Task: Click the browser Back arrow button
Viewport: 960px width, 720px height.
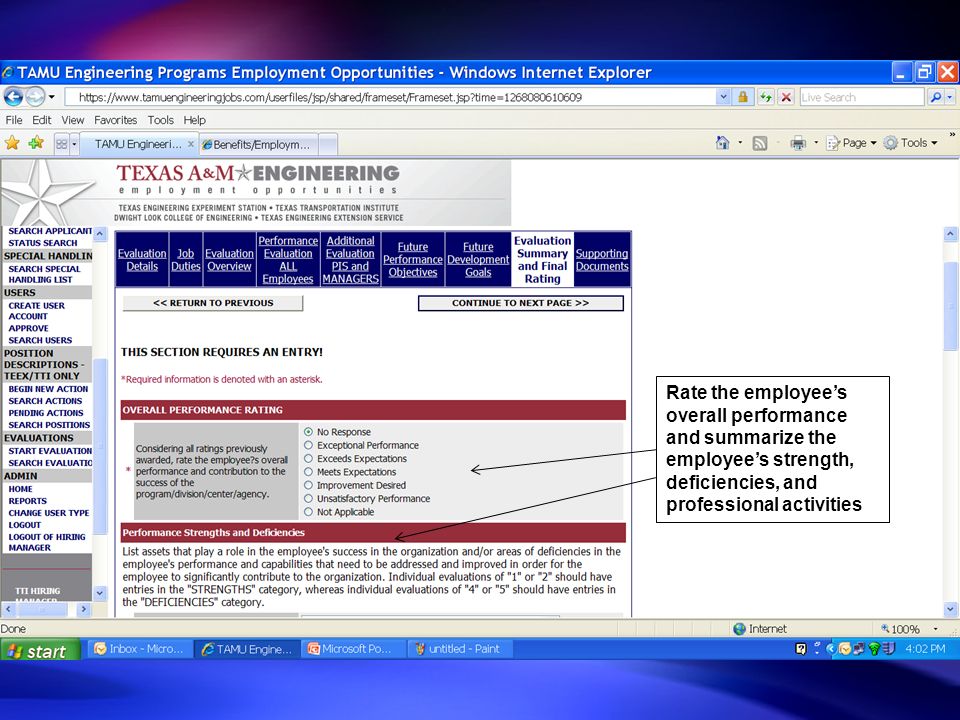Action: [13, 97]
